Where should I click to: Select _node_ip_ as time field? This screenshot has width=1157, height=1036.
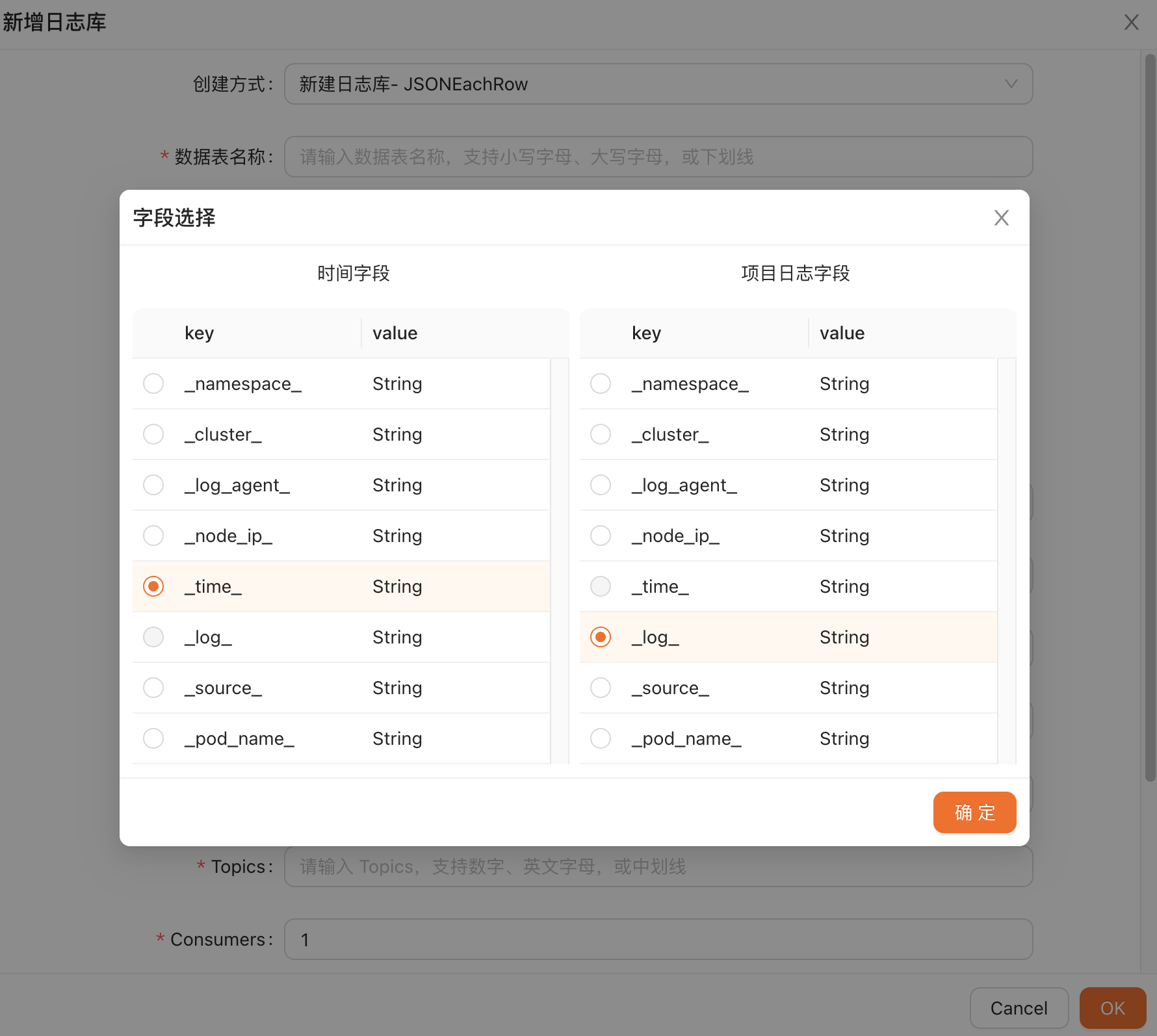(x=153, y=536)
